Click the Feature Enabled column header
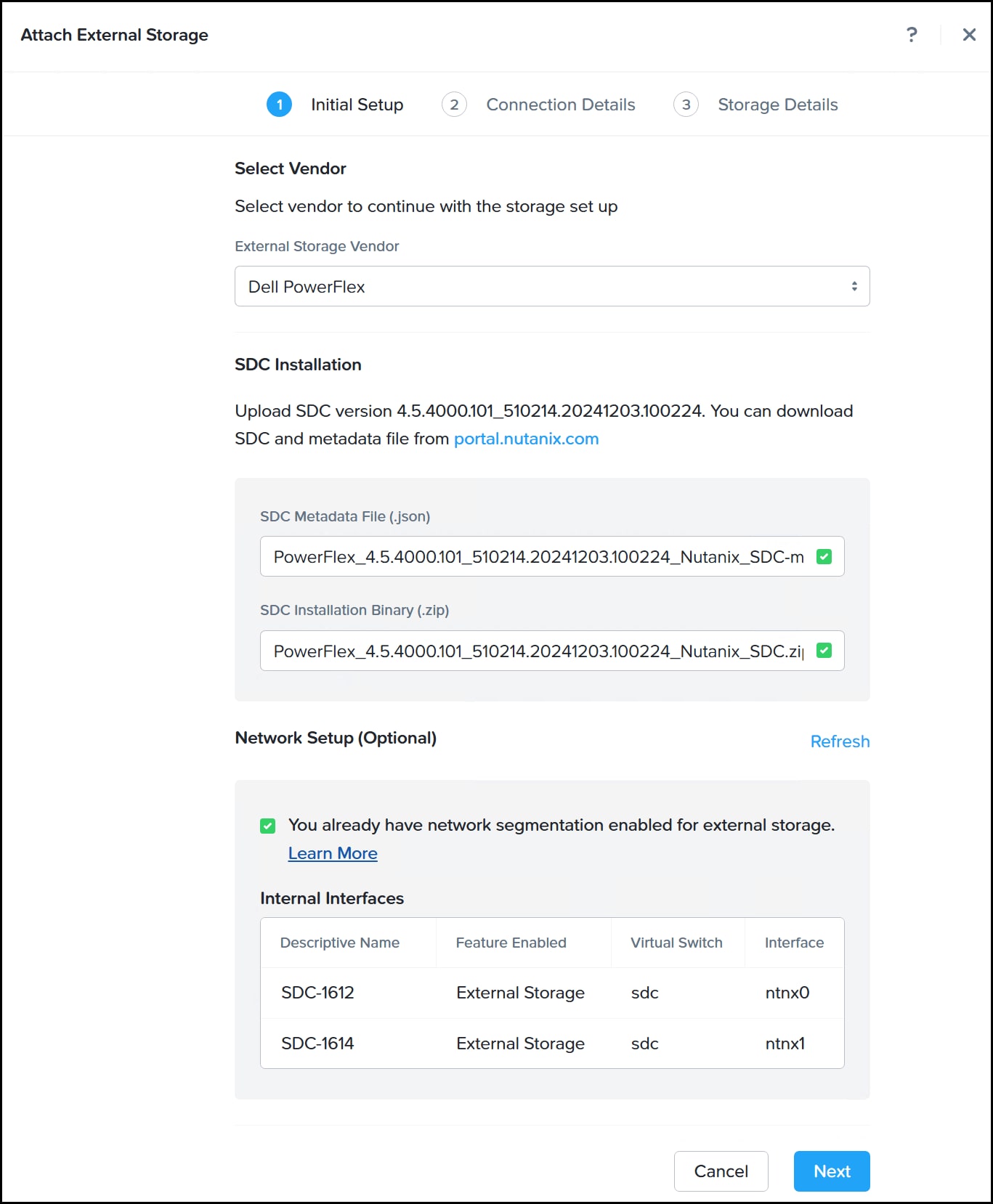Image resolution: width=993 pixels, height=1204 pixels. 511,943
